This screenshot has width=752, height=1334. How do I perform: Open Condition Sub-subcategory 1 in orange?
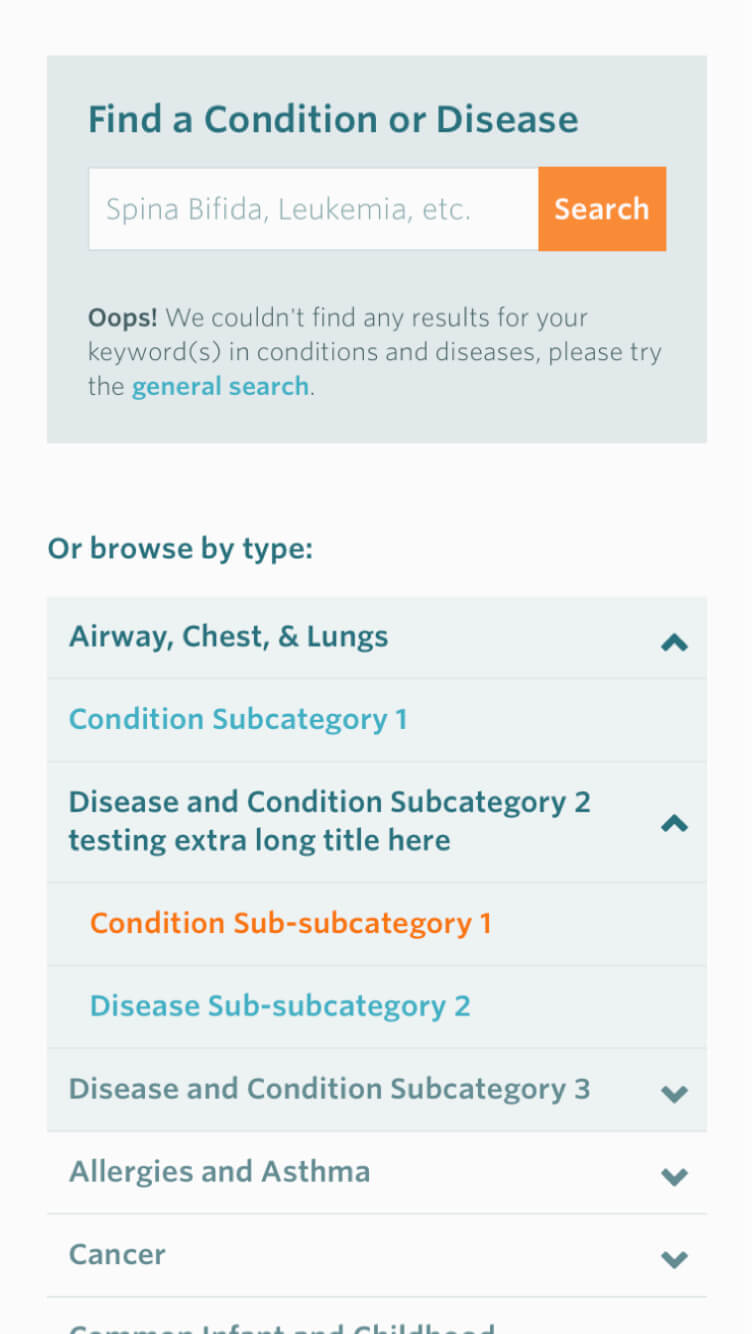(290, 923)
